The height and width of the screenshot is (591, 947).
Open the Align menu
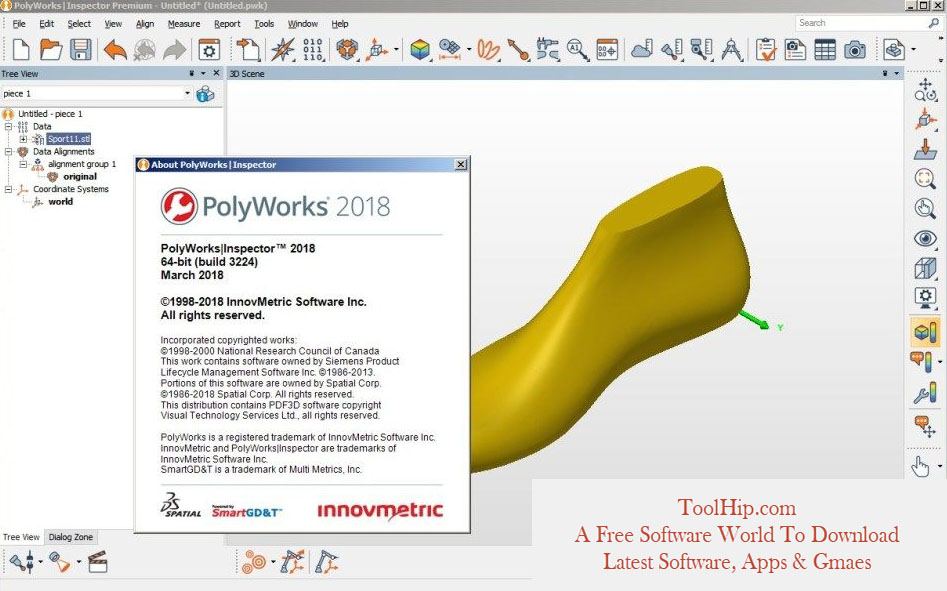coord(145,24)
